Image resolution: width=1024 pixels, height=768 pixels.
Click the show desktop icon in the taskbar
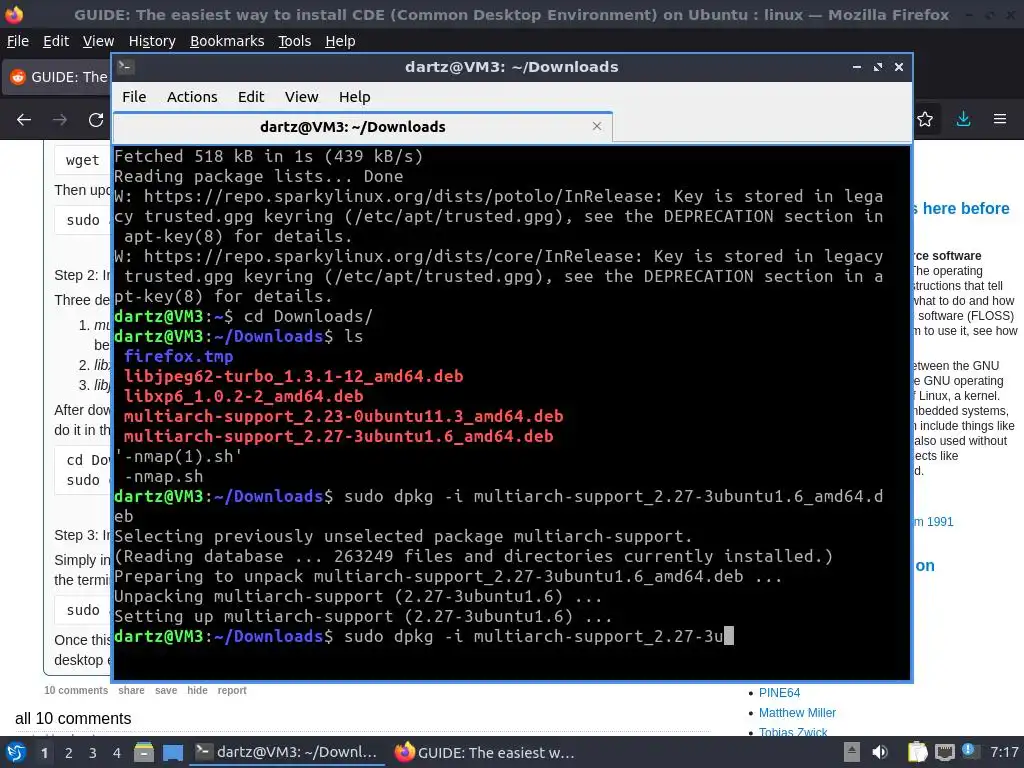[173, 752]
